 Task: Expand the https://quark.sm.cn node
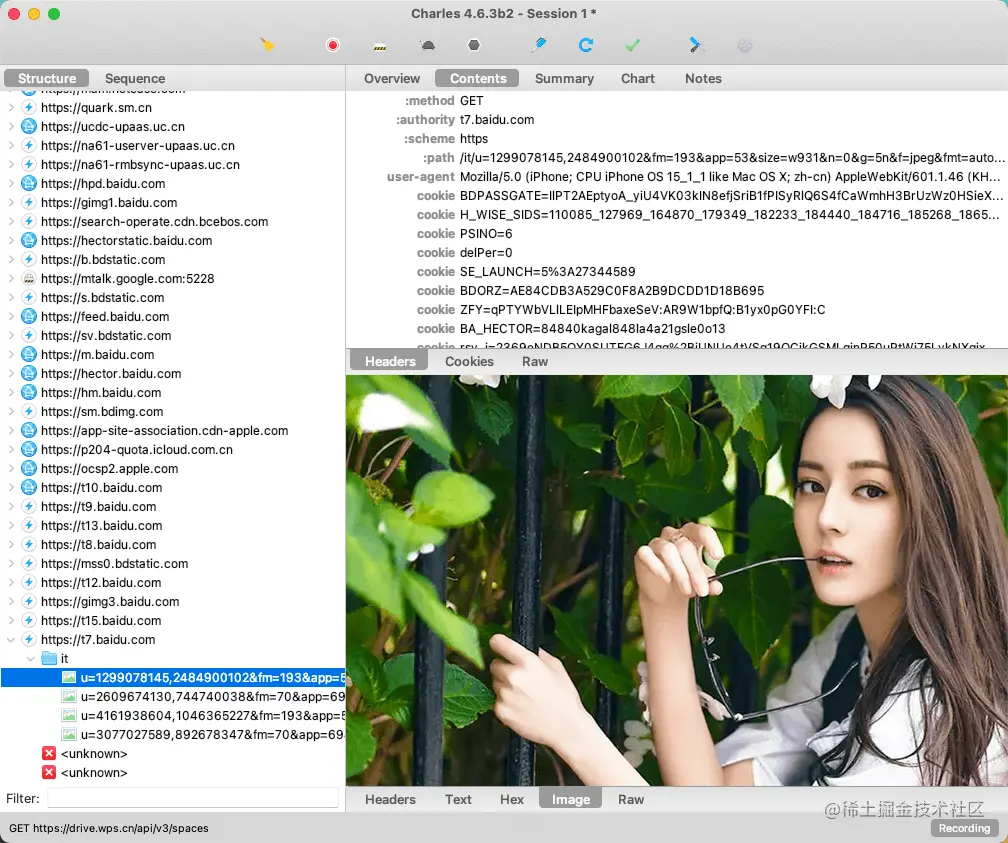pos(11,108)
